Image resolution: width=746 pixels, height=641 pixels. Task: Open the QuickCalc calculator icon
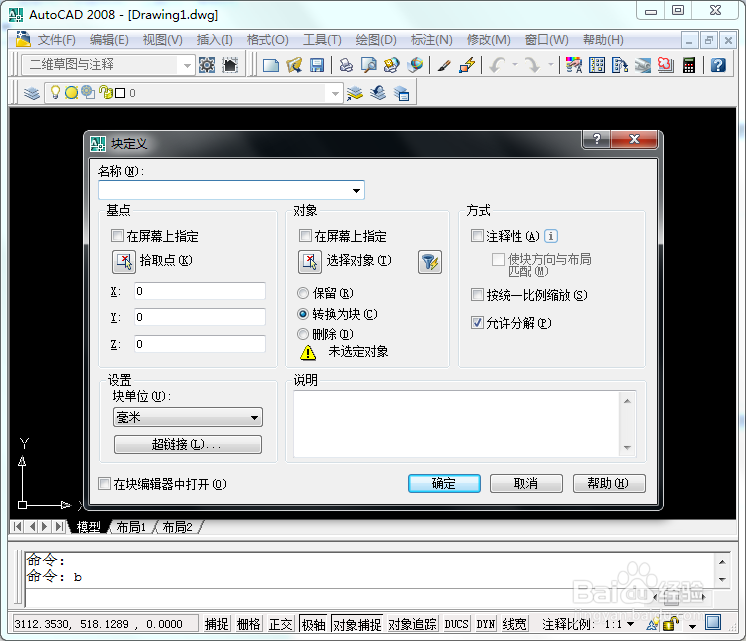click(x=689, y=65)
